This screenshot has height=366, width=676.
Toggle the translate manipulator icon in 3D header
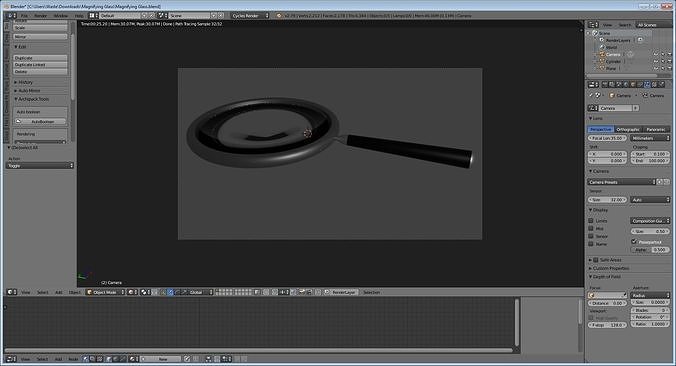[x=170, y=292]
